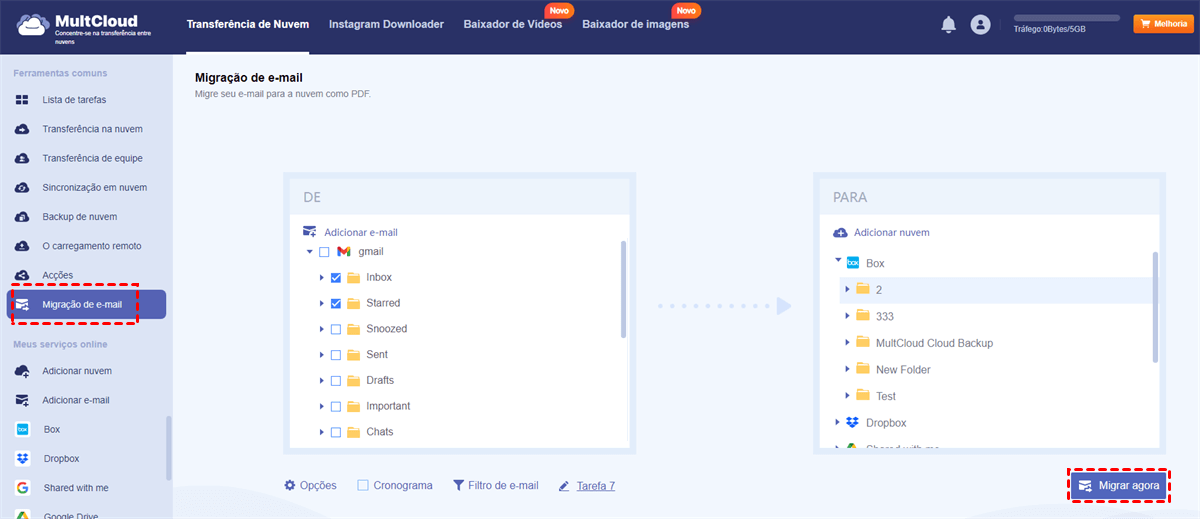Select the 333 folder in Box
The width and height of the screenshot is (1200, 519).
coord(996,315)
